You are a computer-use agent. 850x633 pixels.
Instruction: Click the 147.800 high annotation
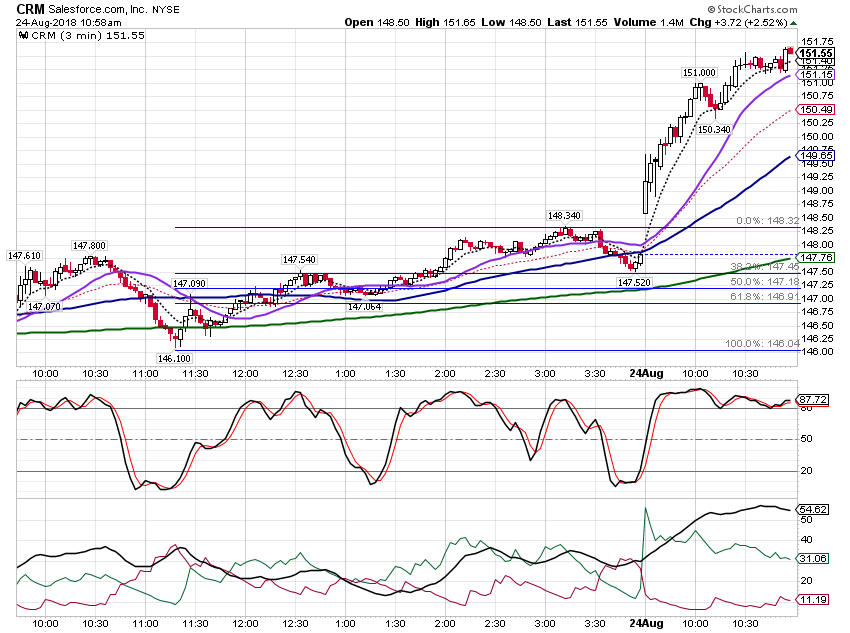pos(89,246)
